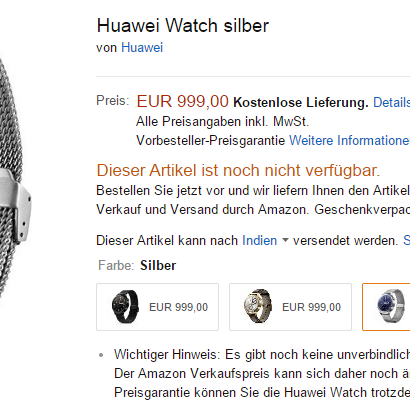Click the Kostenlose Lieferung text
410x404 pixels.
(x=301, y=102)
